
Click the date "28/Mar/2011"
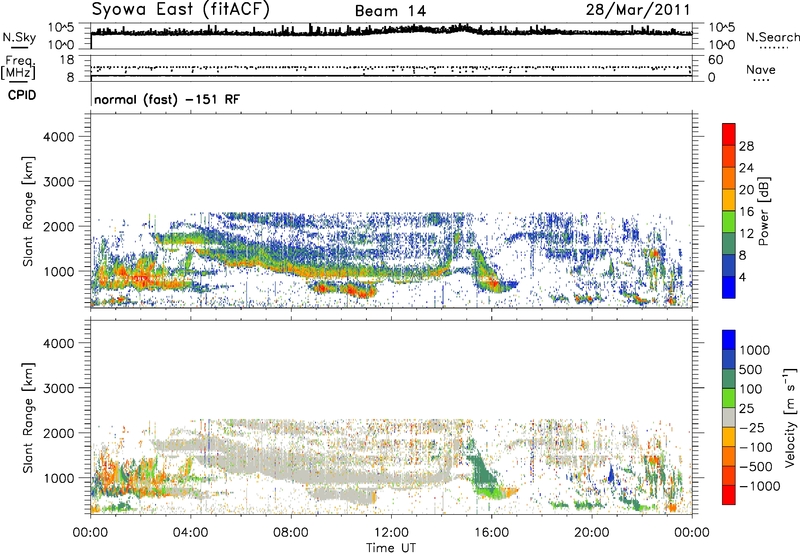[638, 9]
